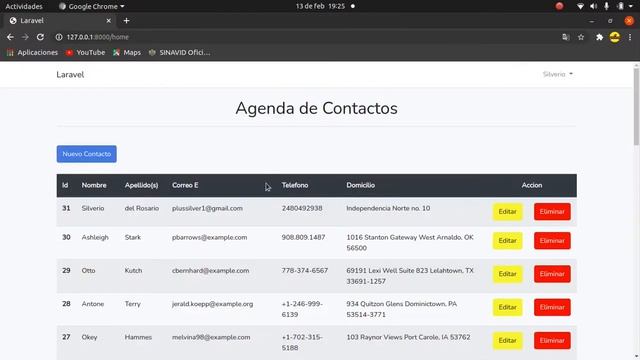Click the phone number 778-374-6567
640x360 pixels.
click(304, 271)
